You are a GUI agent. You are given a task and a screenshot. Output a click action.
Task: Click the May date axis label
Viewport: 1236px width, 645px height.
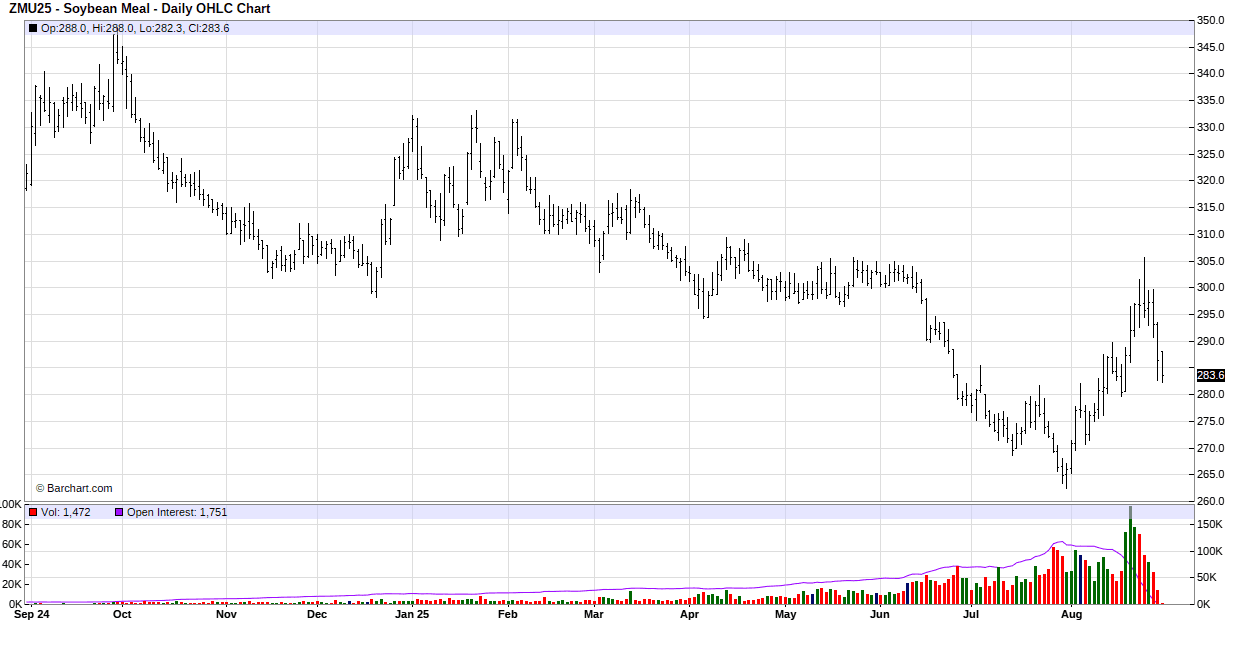click(x=786, y=615)
